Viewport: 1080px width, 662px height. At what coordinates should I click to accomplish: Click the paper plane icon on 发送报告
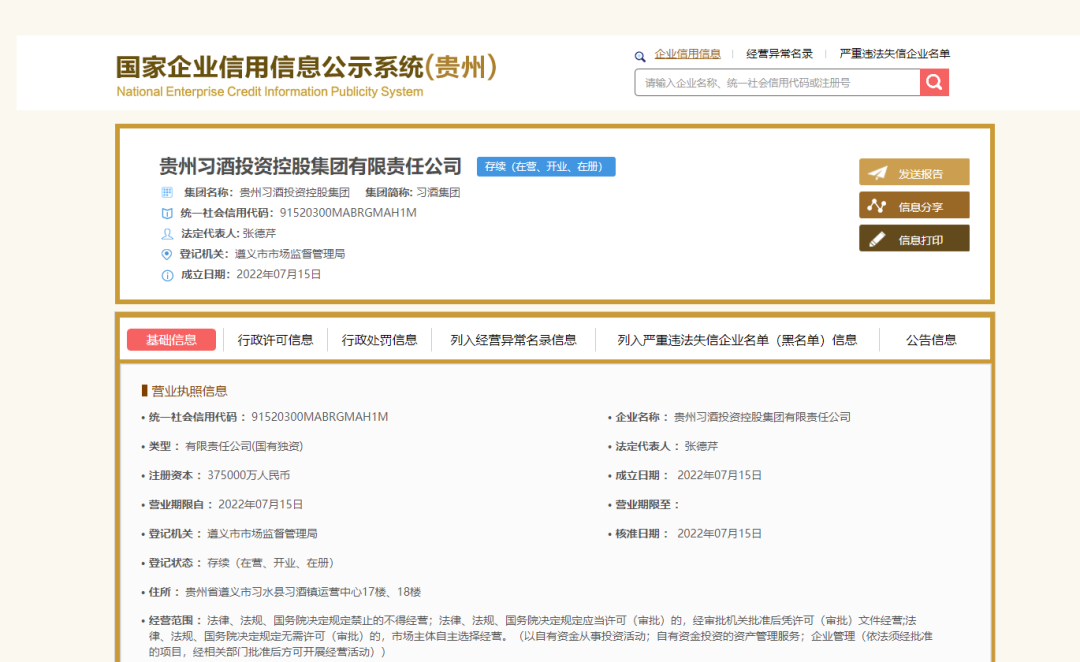pyautogui.click(x=878, y=173)
